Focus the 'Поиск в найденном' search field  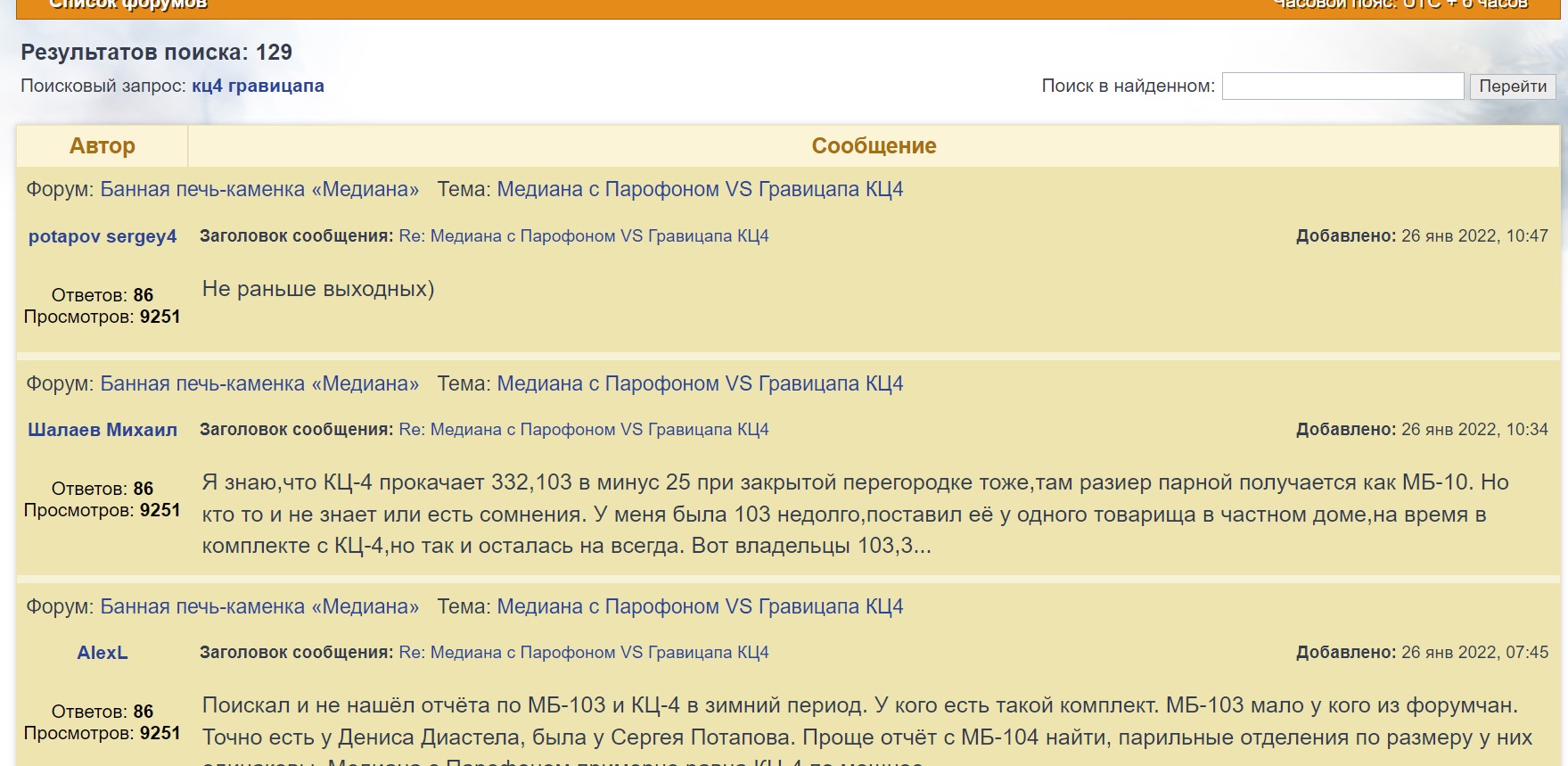(x=1342, y=86)
